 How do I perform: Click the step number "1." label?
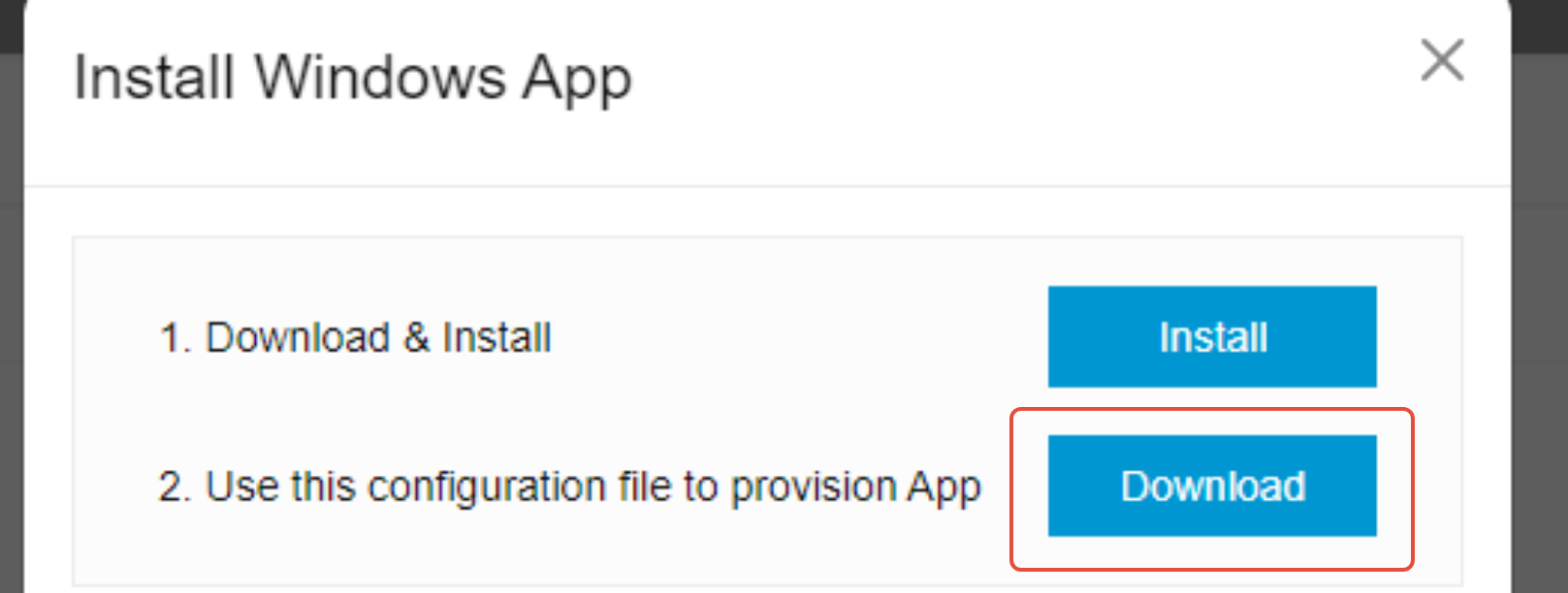click(x=176, y=338)
